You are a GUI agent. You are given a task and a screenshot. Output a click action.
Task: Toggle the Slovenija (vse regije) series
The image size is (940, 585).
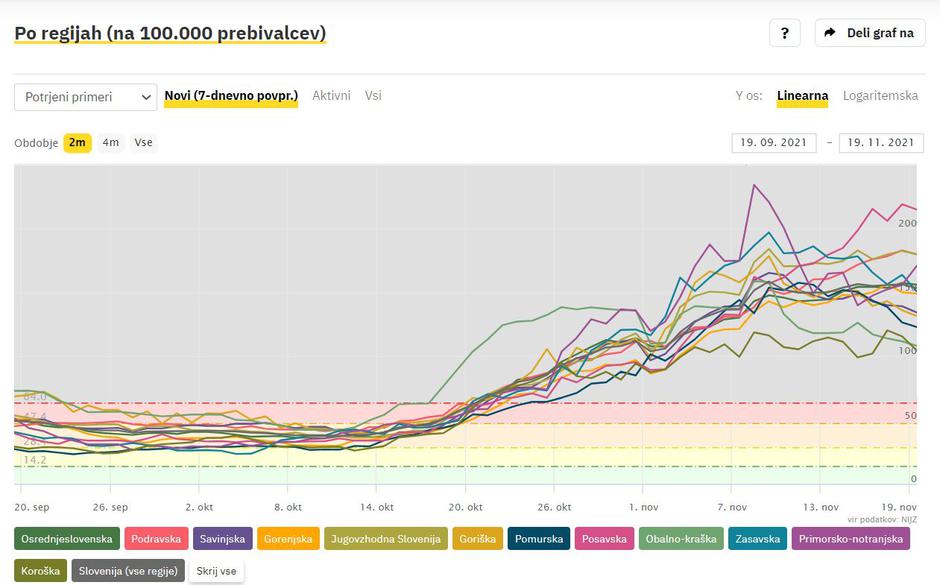127,571
